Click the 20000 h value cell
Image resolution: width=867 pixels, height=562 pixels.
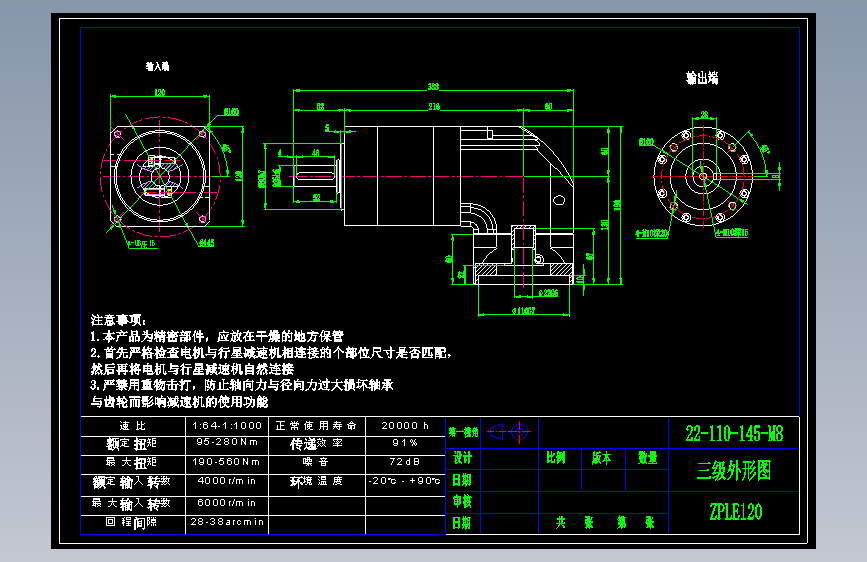coord(405,425)
